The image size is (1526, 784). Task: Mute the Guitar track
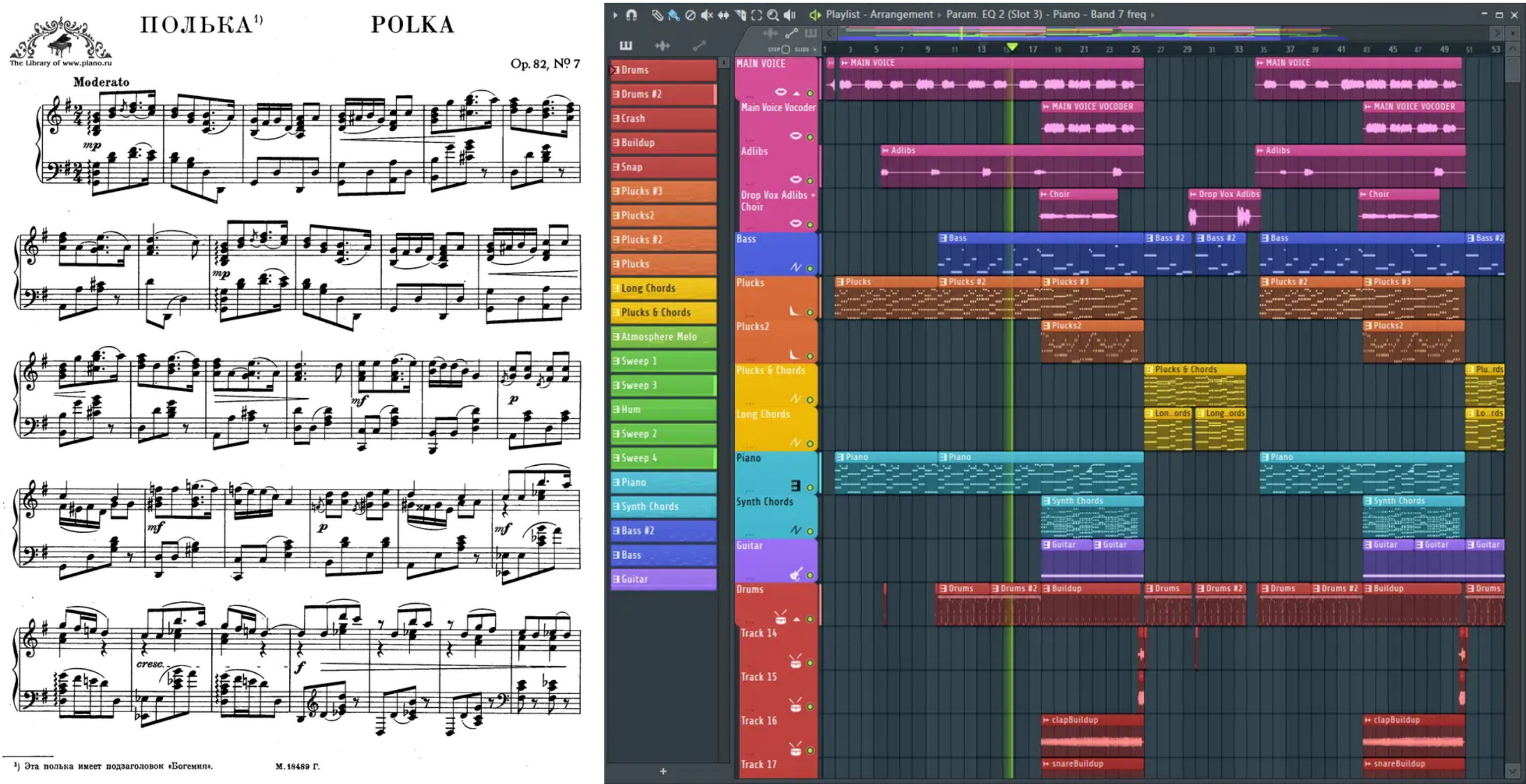click(810, 575)
